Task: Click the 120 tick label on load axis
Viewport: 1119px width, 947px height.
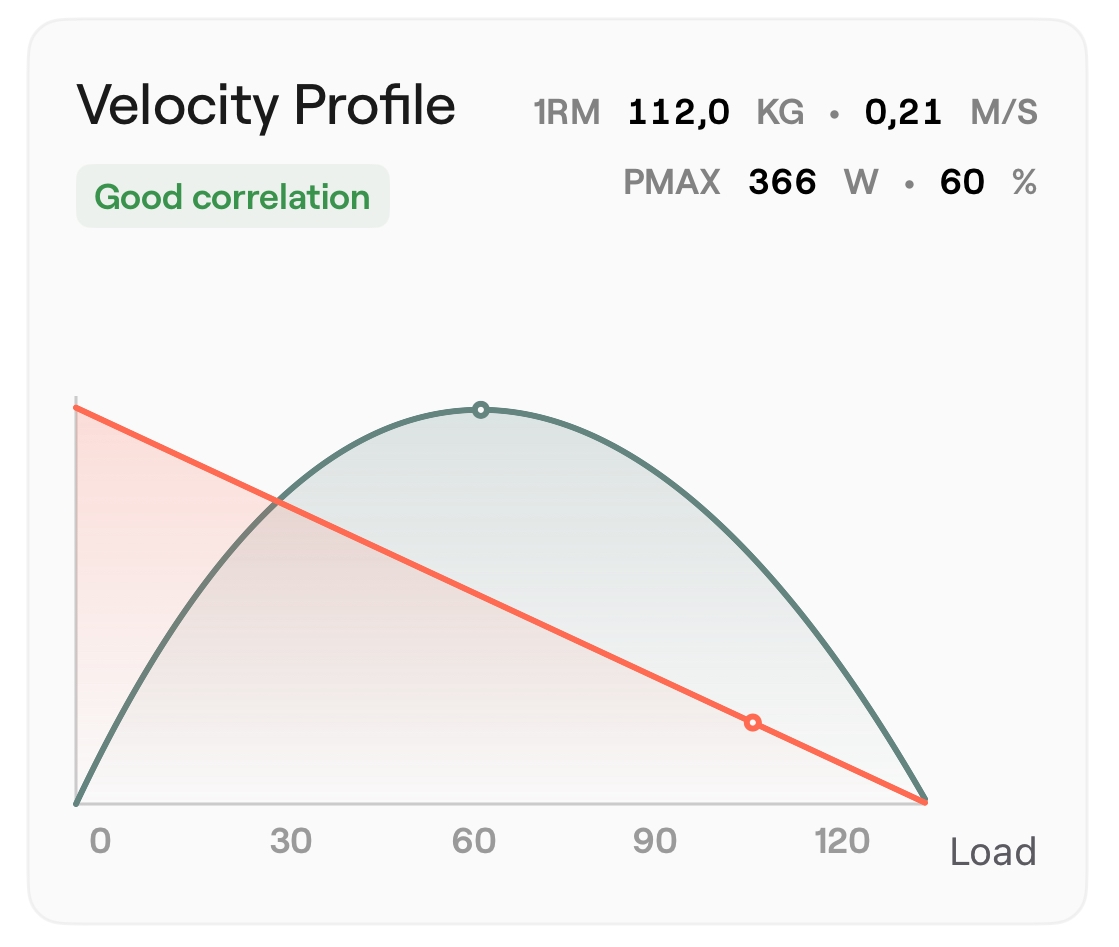Action: (x=842, y=841)
